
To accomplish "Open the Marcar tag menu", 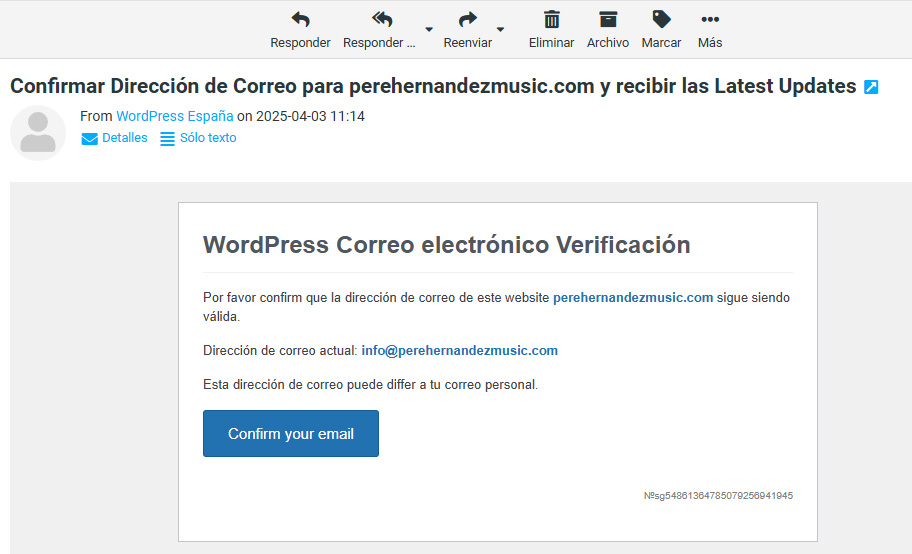I will 661,30.
